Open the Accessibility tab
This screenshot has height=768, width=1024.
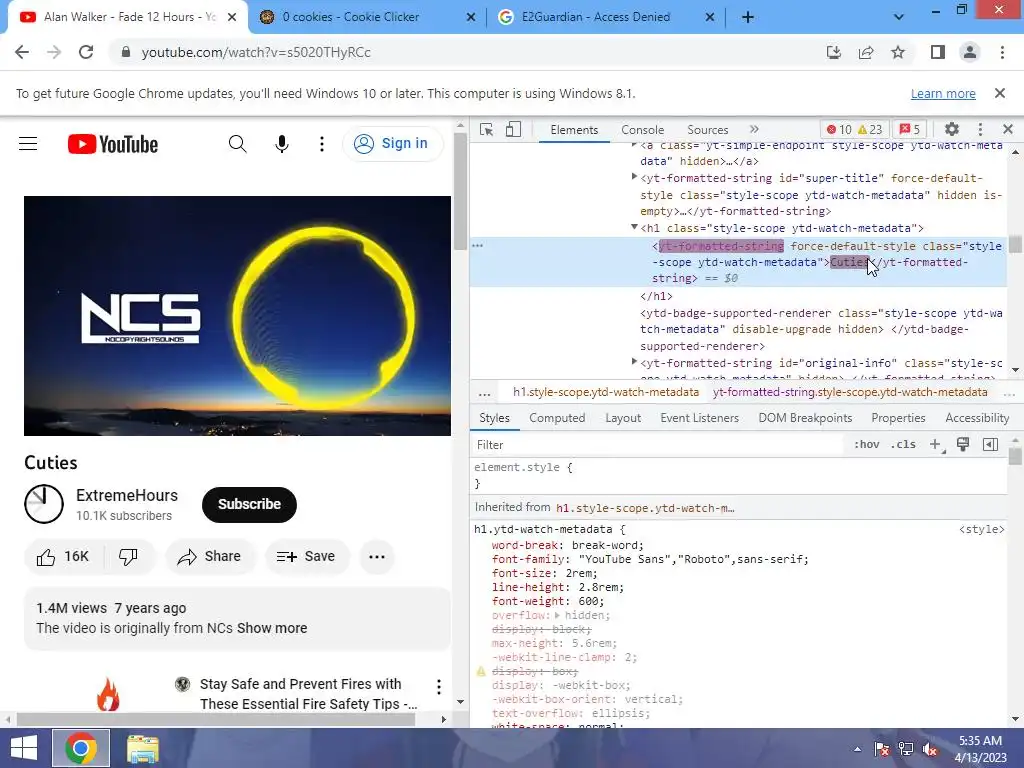(x=977, y=418)
